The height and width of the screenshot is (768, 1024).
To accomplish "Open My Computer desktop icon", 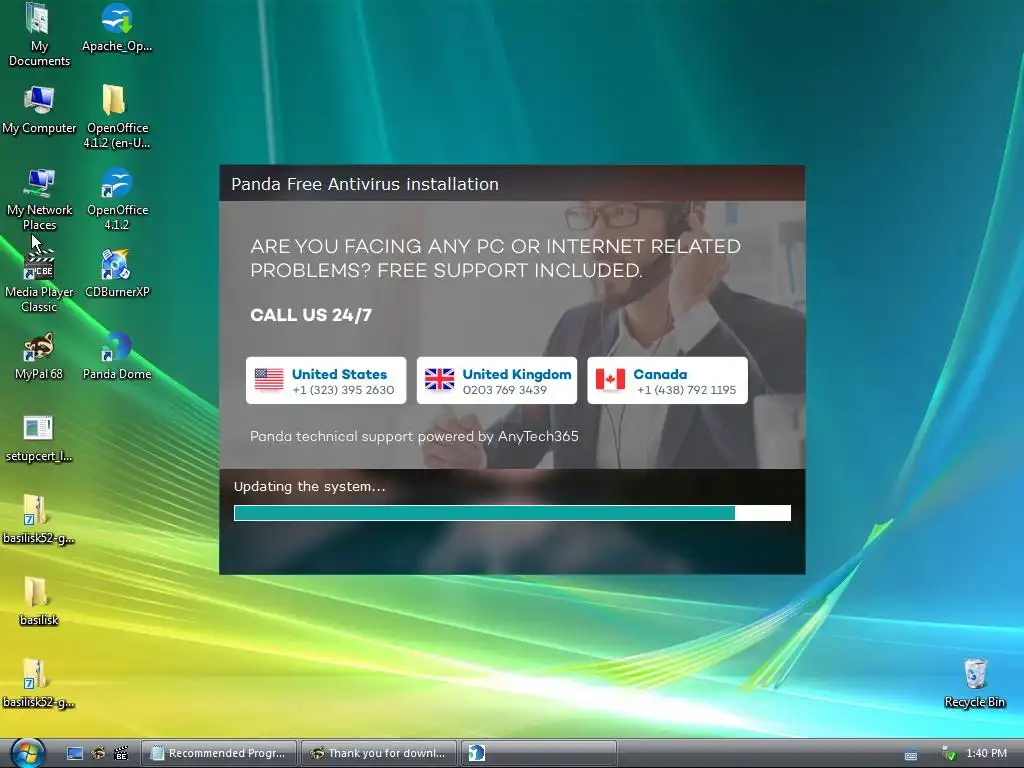I will (x=39, y=109).
